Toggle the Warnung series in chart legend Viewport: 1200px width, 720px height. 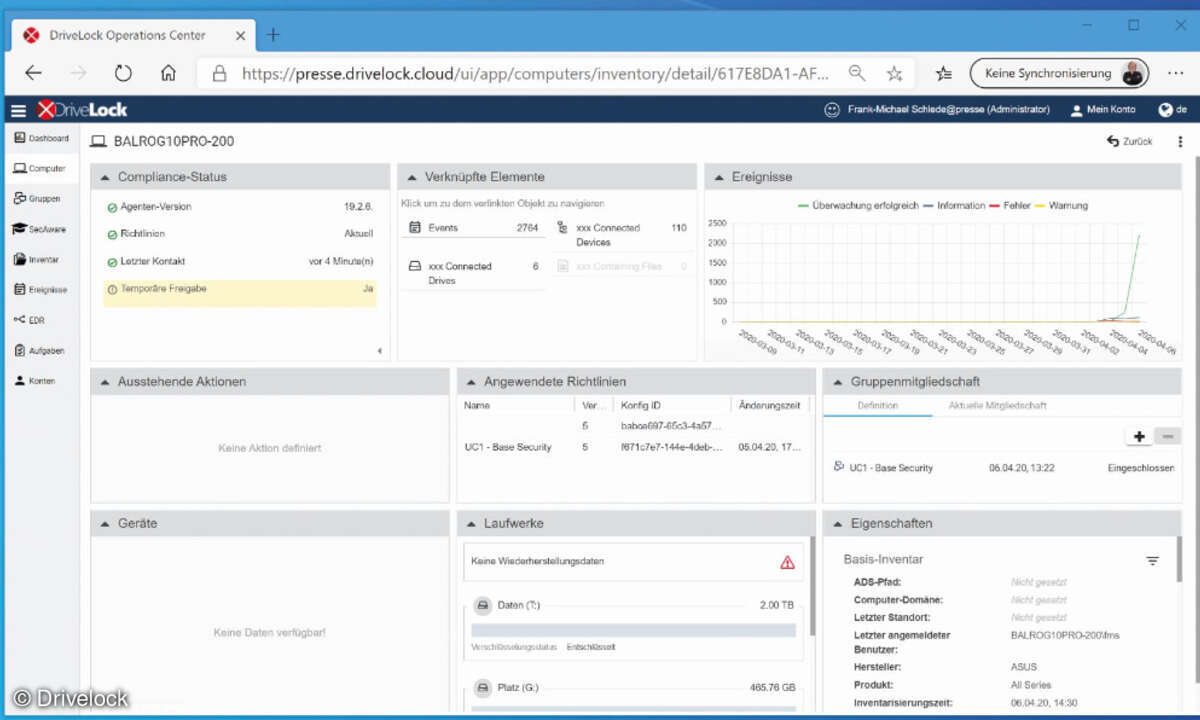(x=1060, y=206)
